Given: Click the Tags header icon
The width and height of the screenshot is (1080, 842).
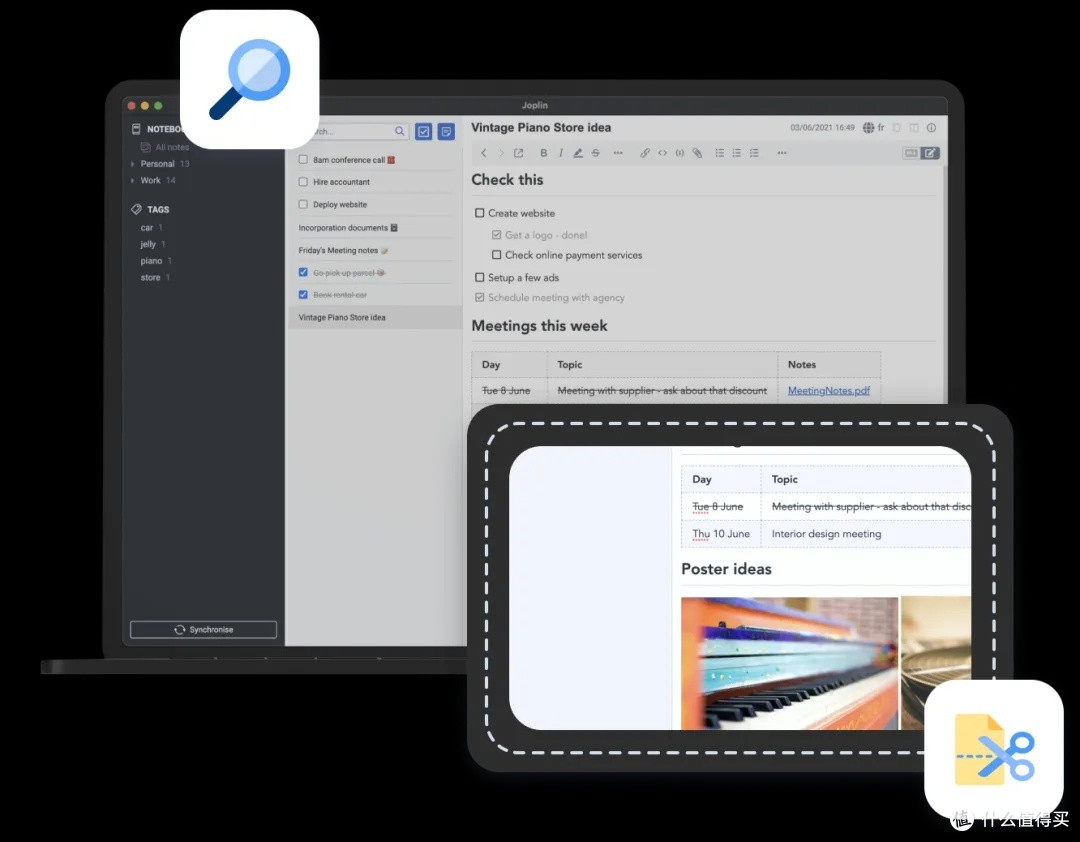Looking at the screenshot, I should 136,209.
